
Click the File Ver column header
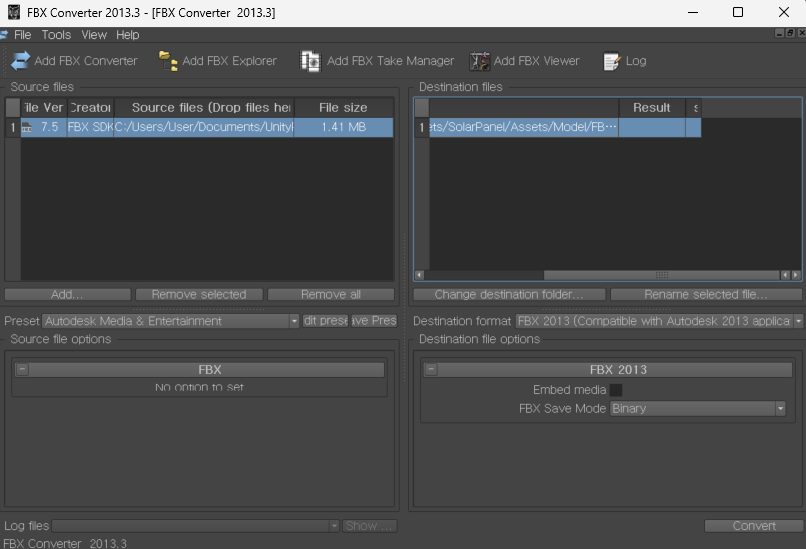[44, 108]
